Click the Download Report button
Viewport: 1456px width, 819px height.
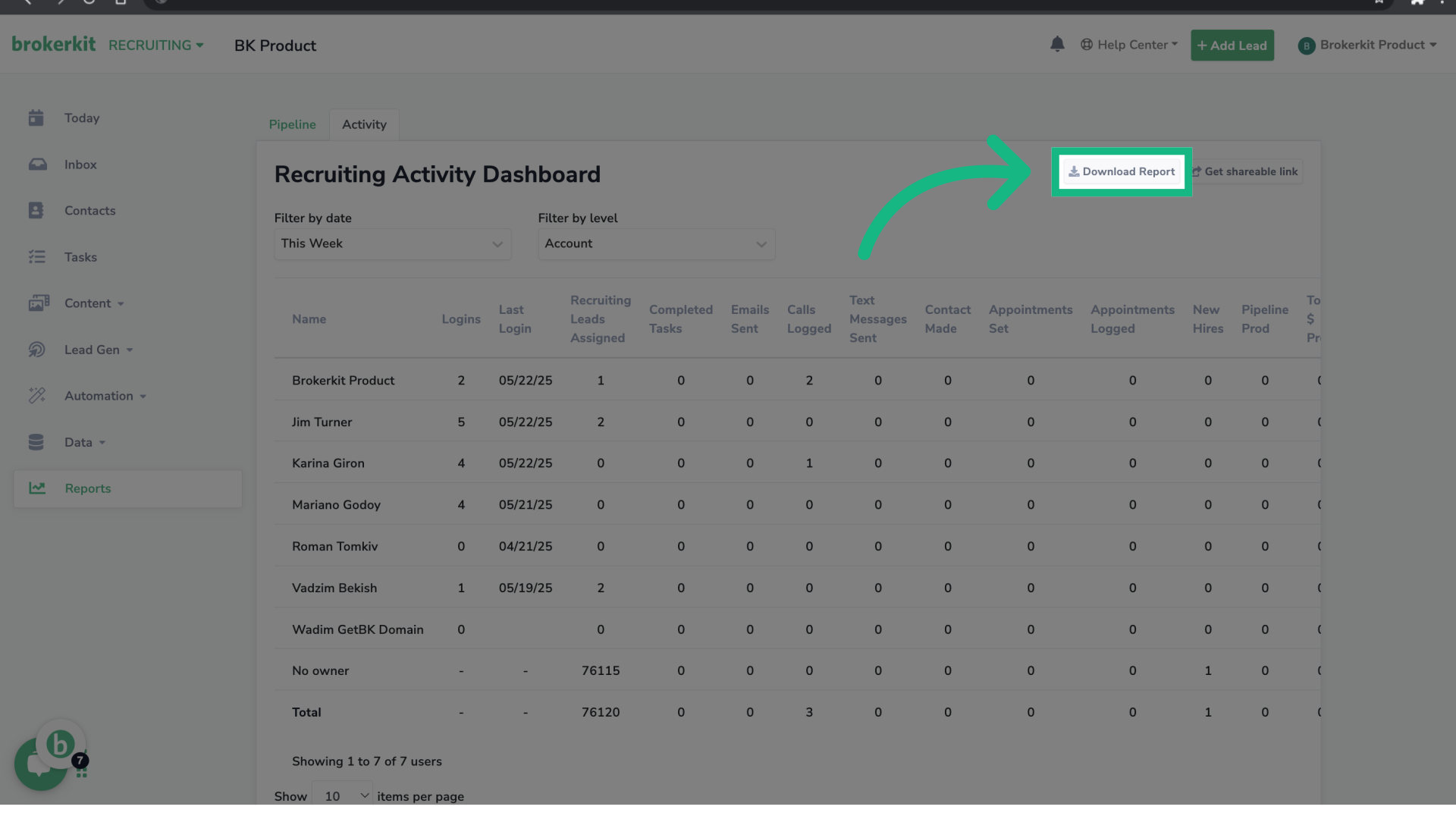pos(1122,171)
